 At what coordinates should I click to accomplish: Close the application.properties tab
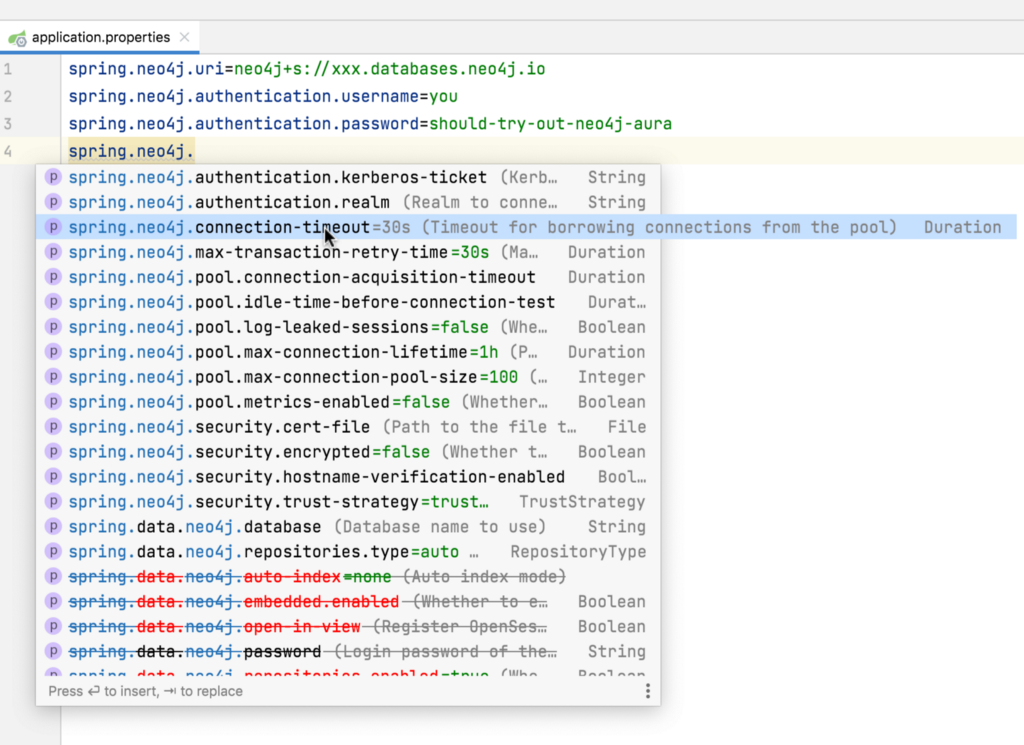tap(185, 37)
